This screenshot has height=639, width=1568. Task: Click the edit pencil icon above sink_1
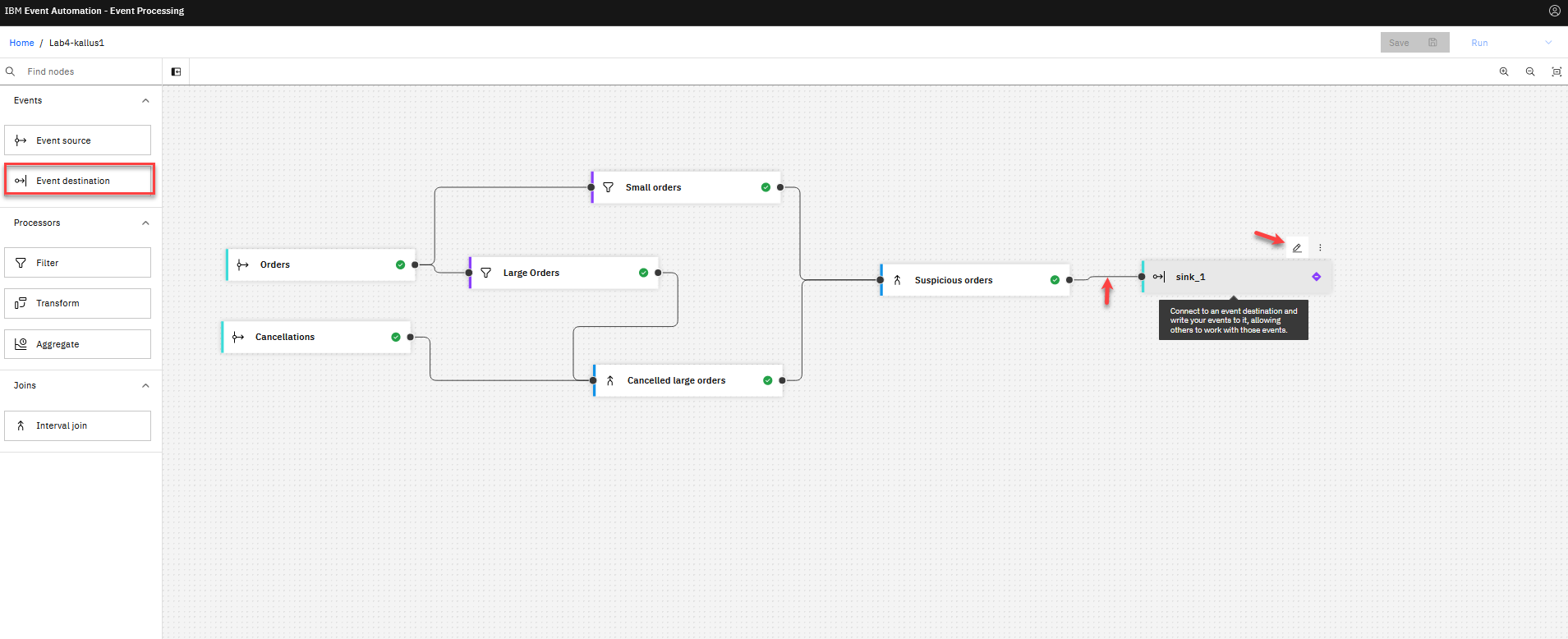point(1297,248)
